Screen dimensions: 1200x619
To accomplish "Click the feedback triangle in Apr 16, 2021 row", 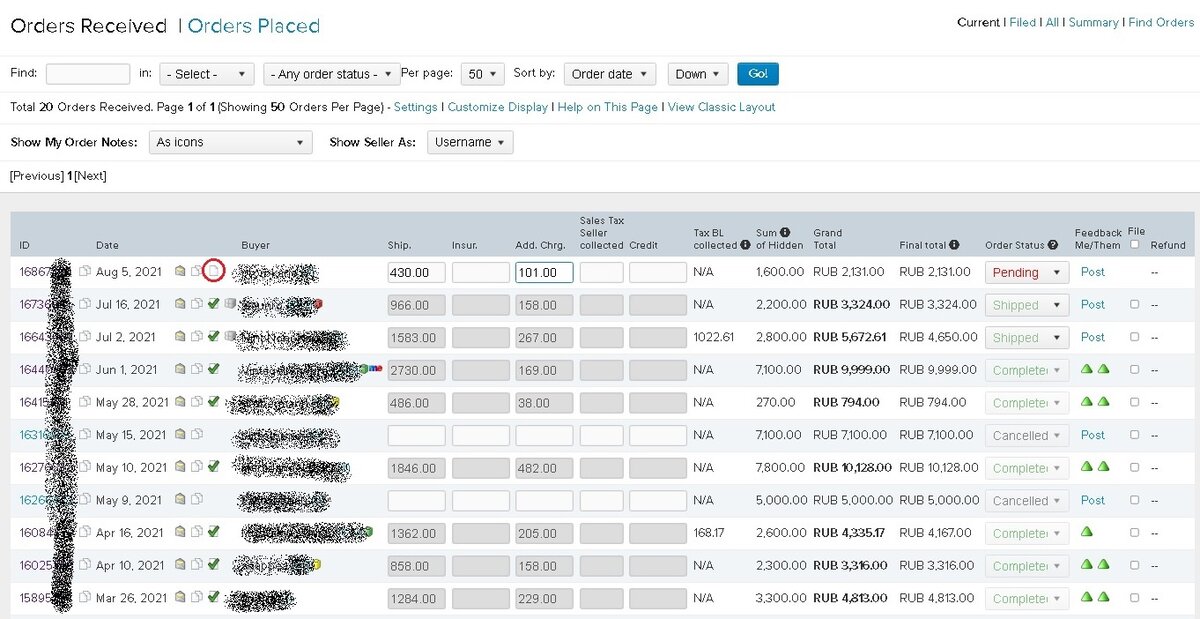I will pos(1087,533).
